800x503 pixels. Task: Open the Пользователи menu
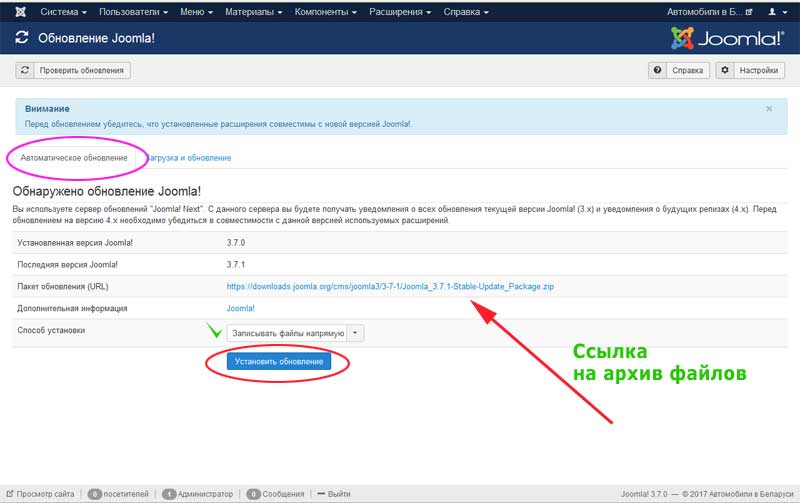133,12
